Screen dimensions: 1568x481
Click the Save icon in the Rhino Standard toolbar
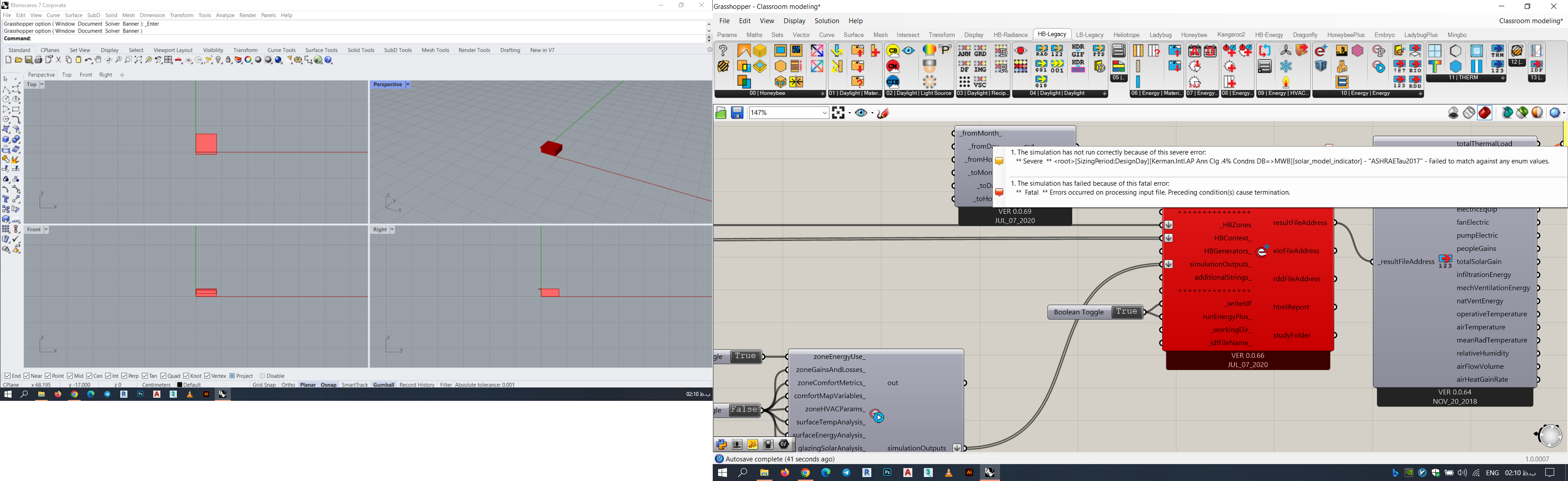pyautogui.click(x=29, y=60)
